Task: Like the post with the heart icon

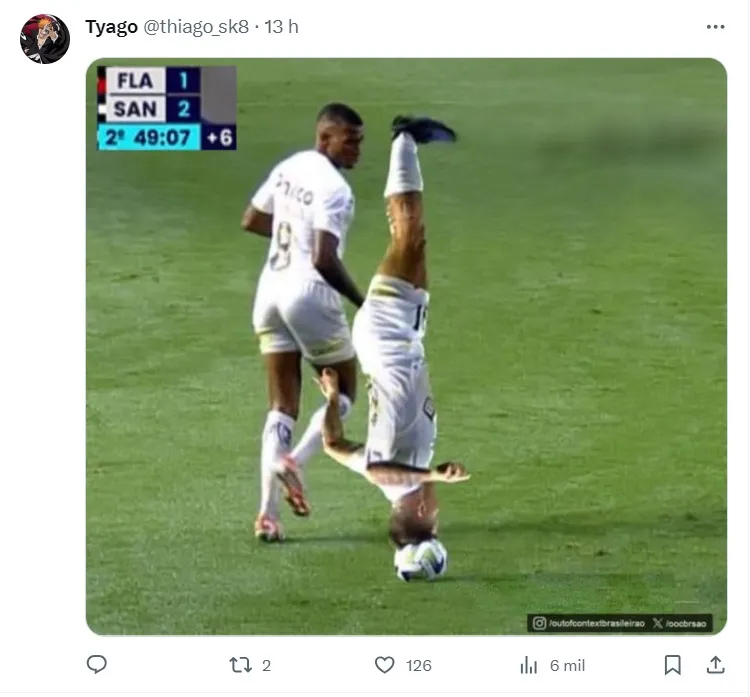Action: click(385, 665)
